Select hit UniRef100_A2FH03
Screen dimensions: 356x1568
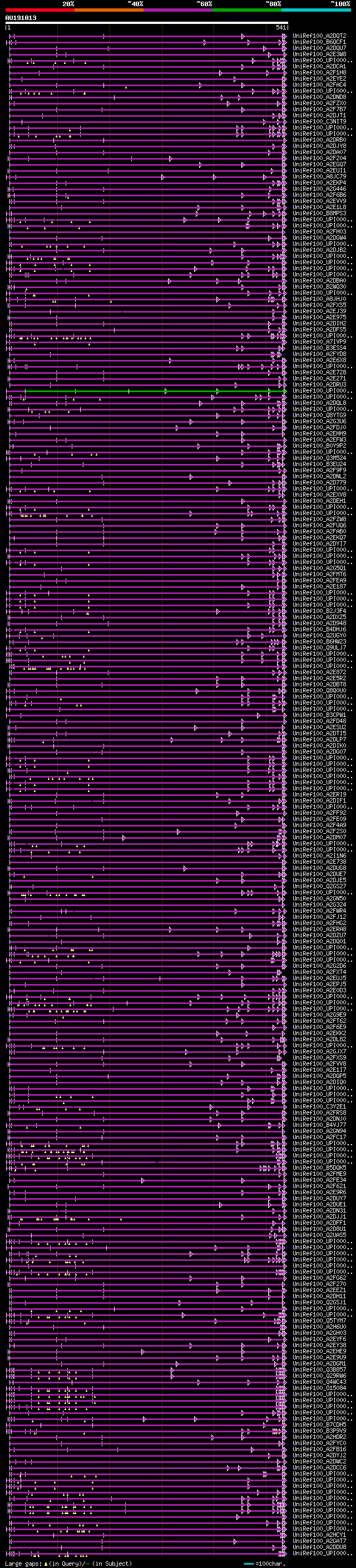click(319, 231)
